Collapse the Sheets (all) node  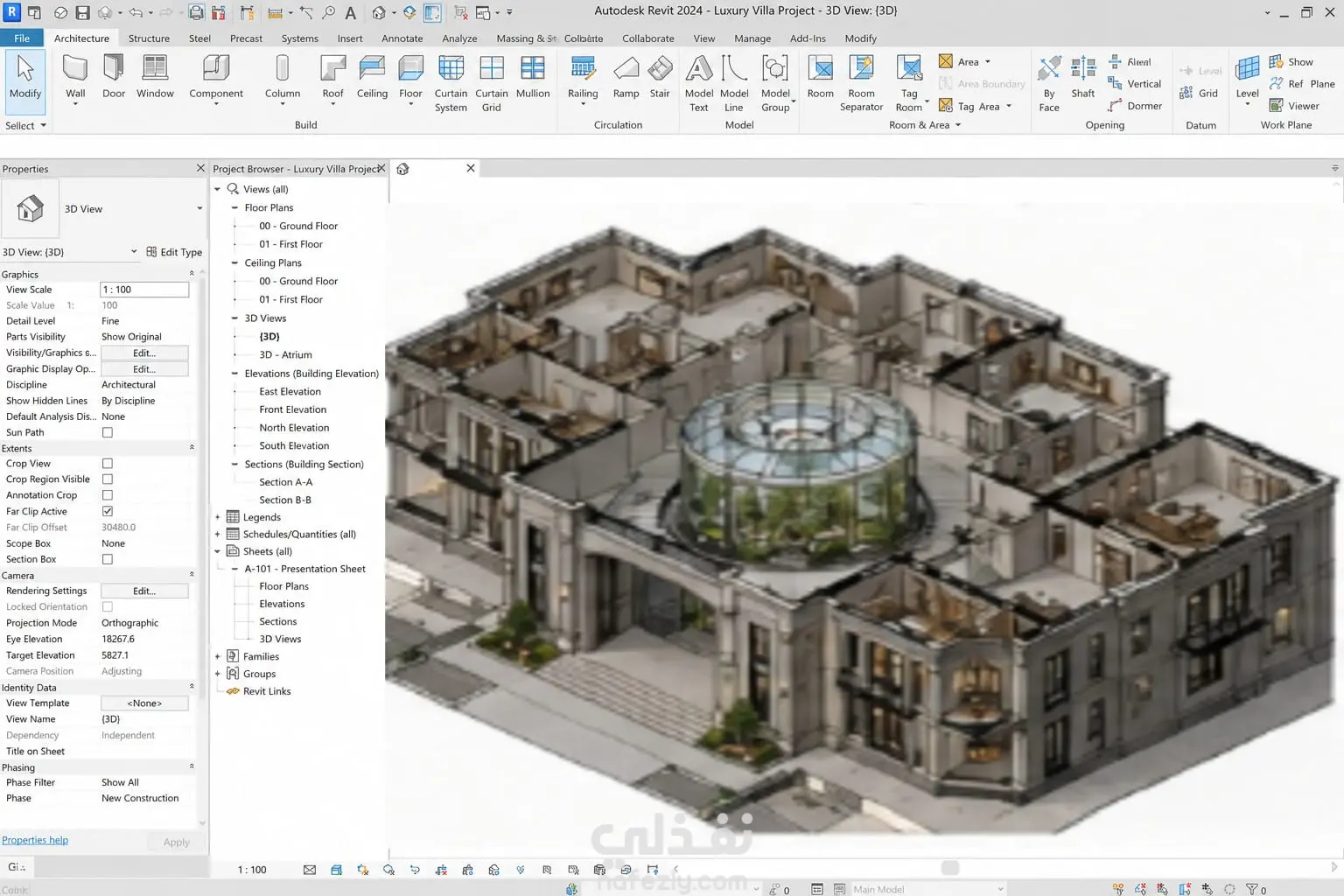218,551
